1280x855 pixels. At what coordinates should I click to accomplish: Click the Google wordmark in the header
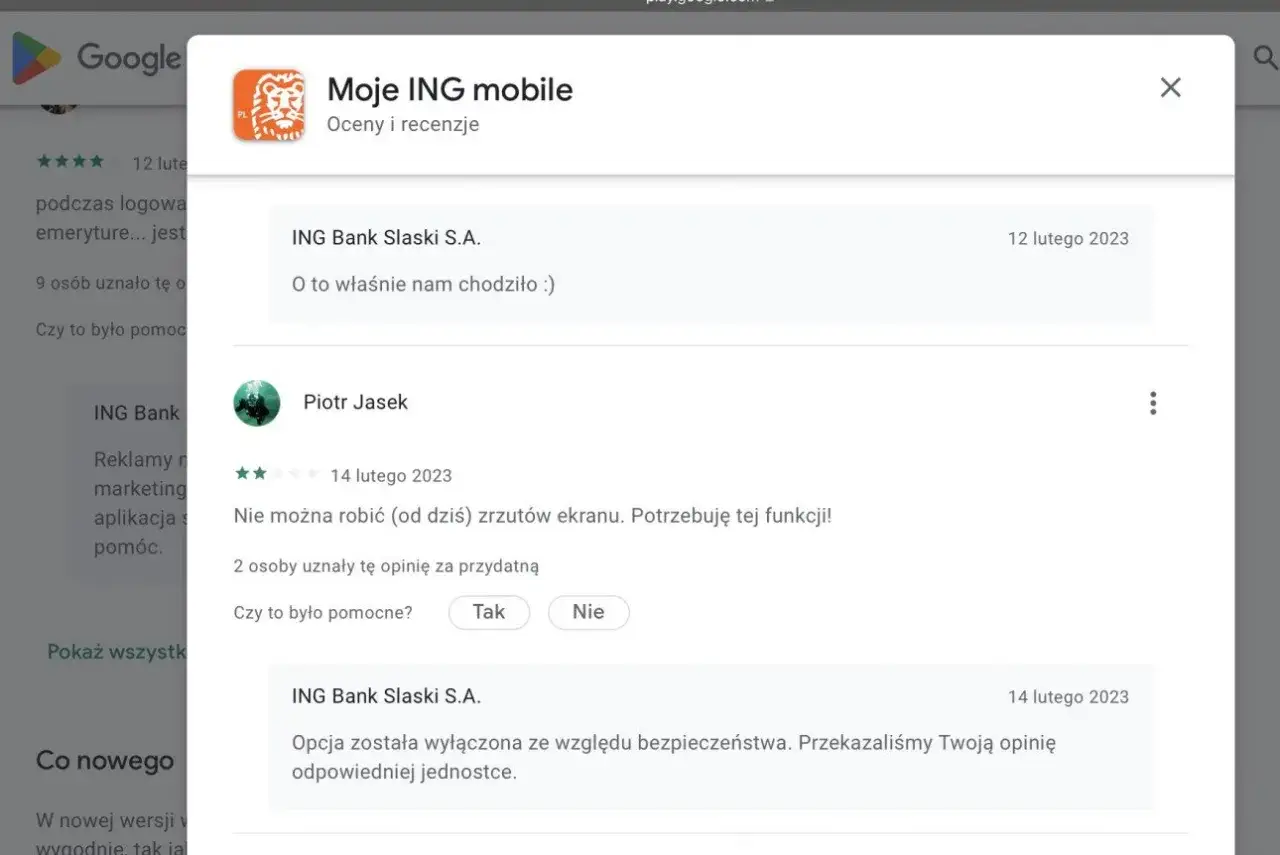click(129, 58)
